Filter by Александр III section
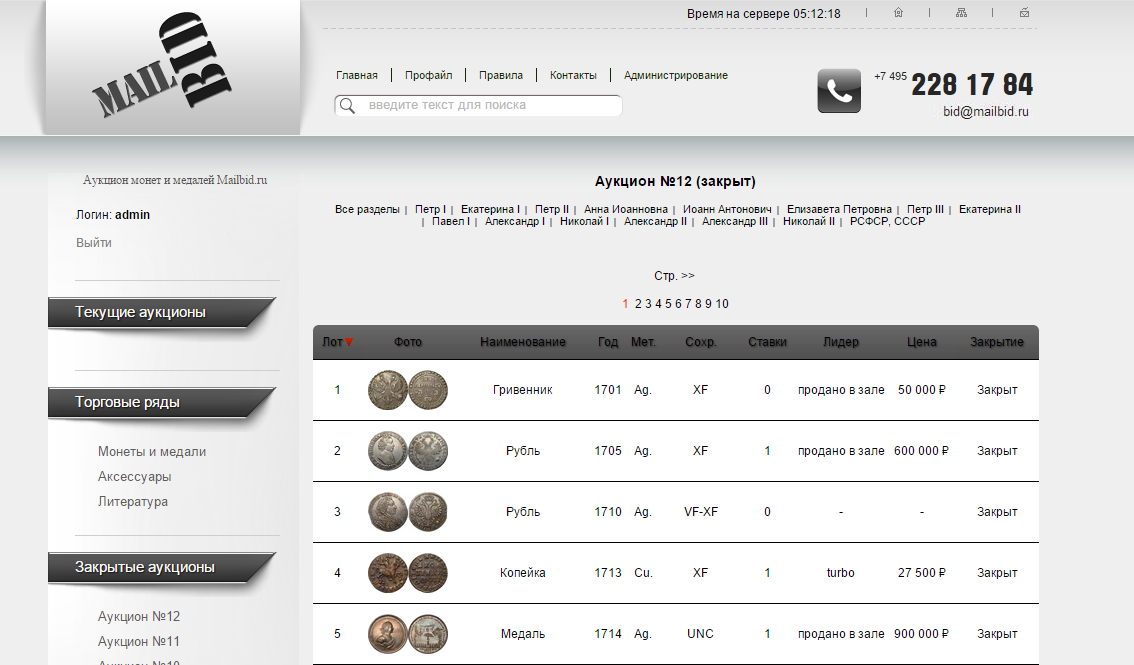The width and height of the screenshot is (1134, 665). [x=735, y=221]
